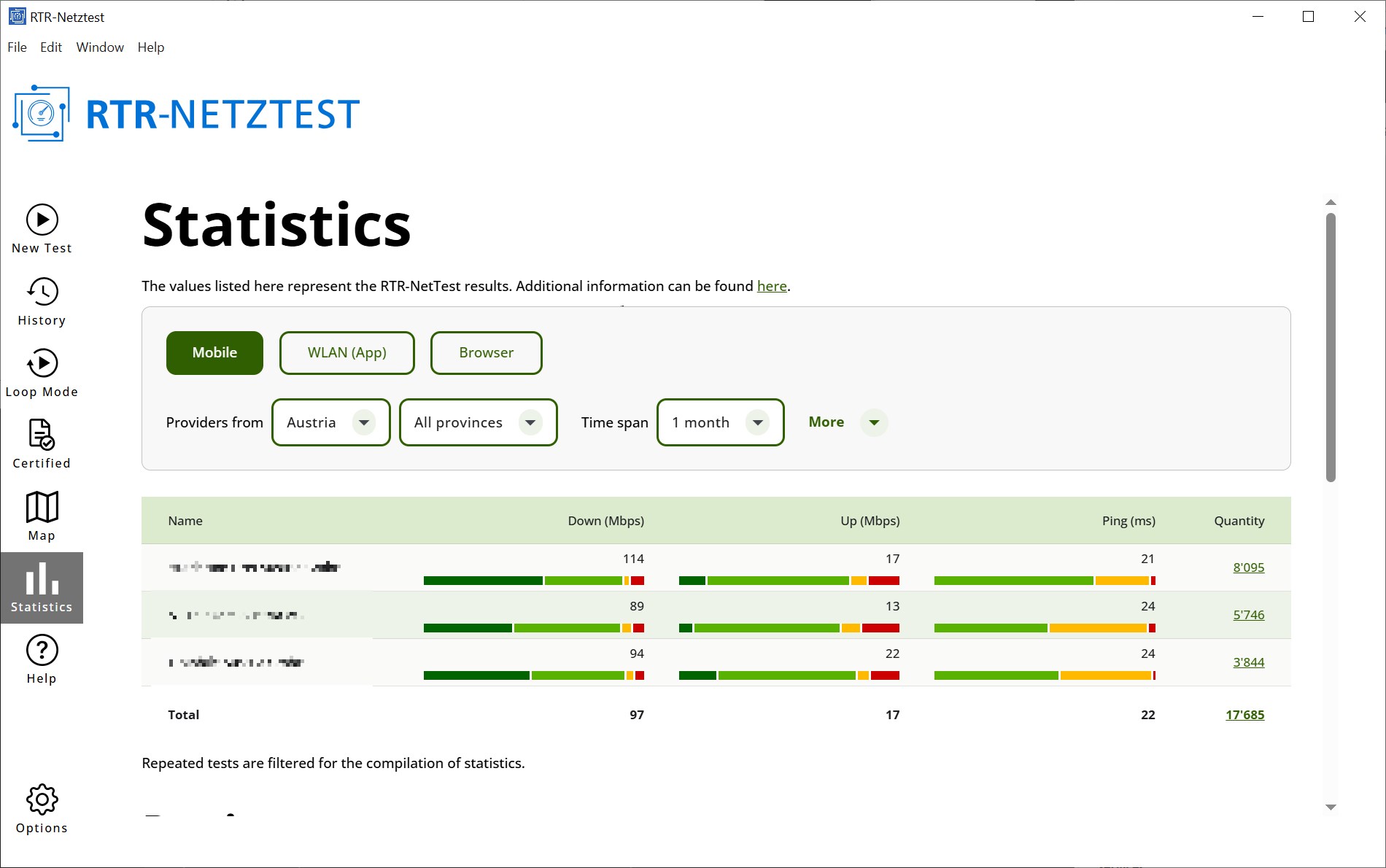Open the Edit menu
The width and height of the screenshot is (1386, 868).
pyautogui.click(x=51, y=47)
